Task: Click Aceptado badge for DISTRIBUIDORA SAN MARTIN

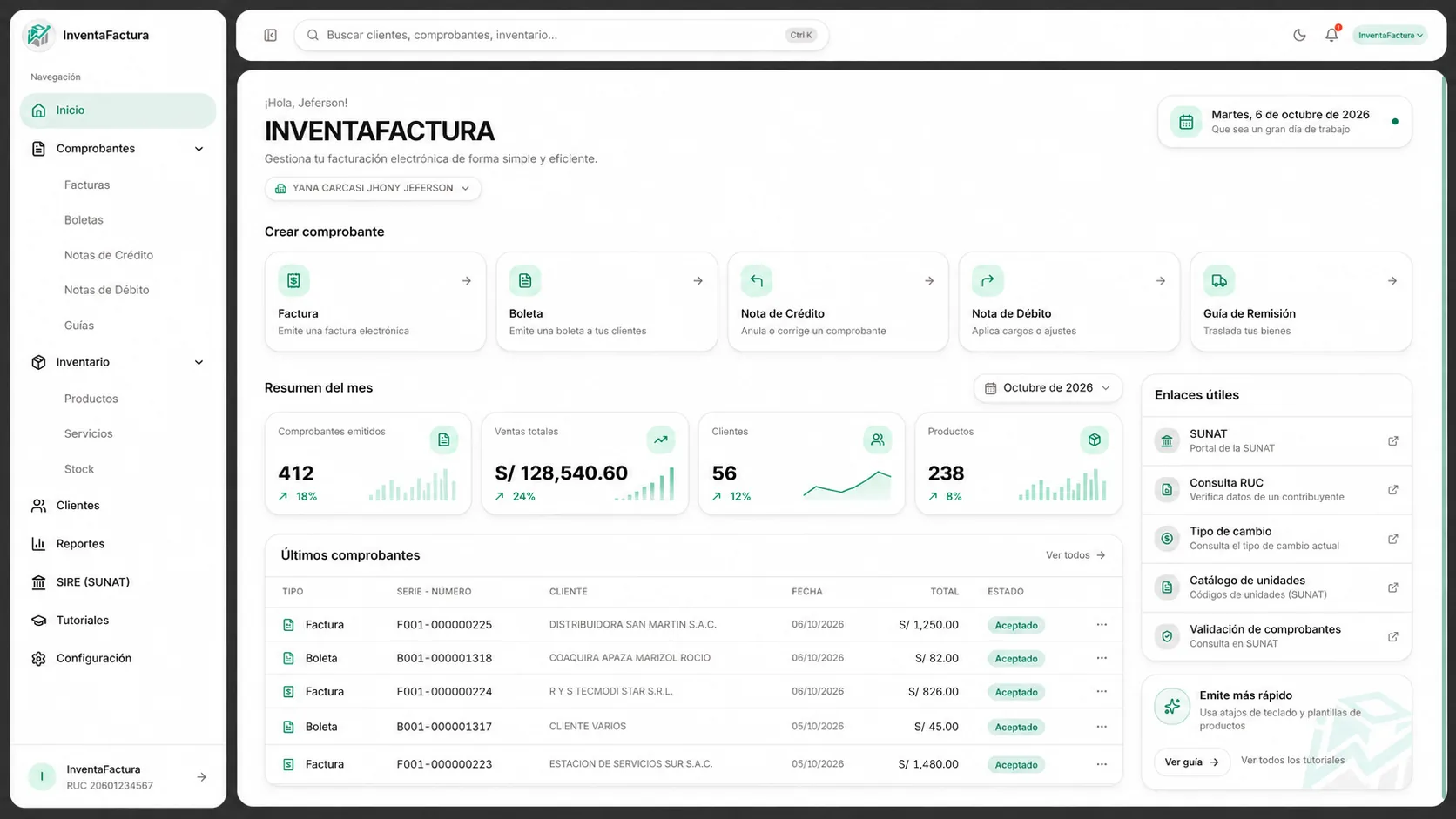Action: click(x=1016, y=626)
